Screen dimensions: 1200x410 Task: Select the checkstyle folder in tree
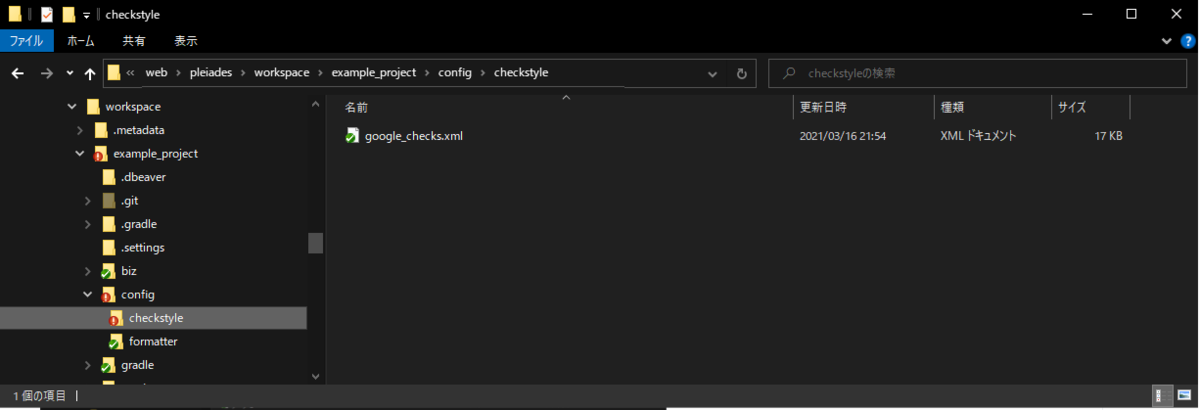point(156,318)
